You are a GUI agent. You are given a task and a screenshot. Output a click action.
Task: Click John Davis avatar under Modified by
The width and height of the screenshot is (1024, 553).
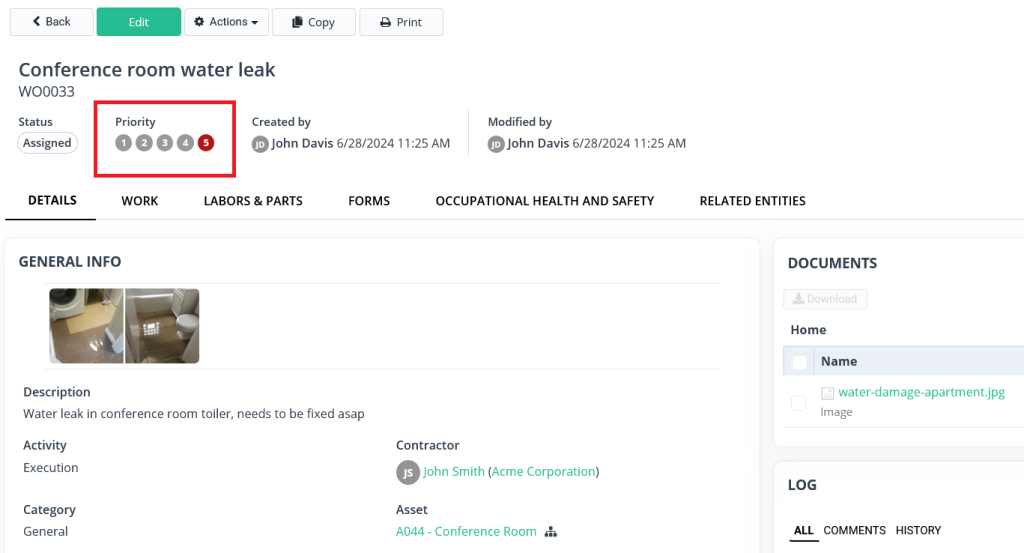click(496, 144)
